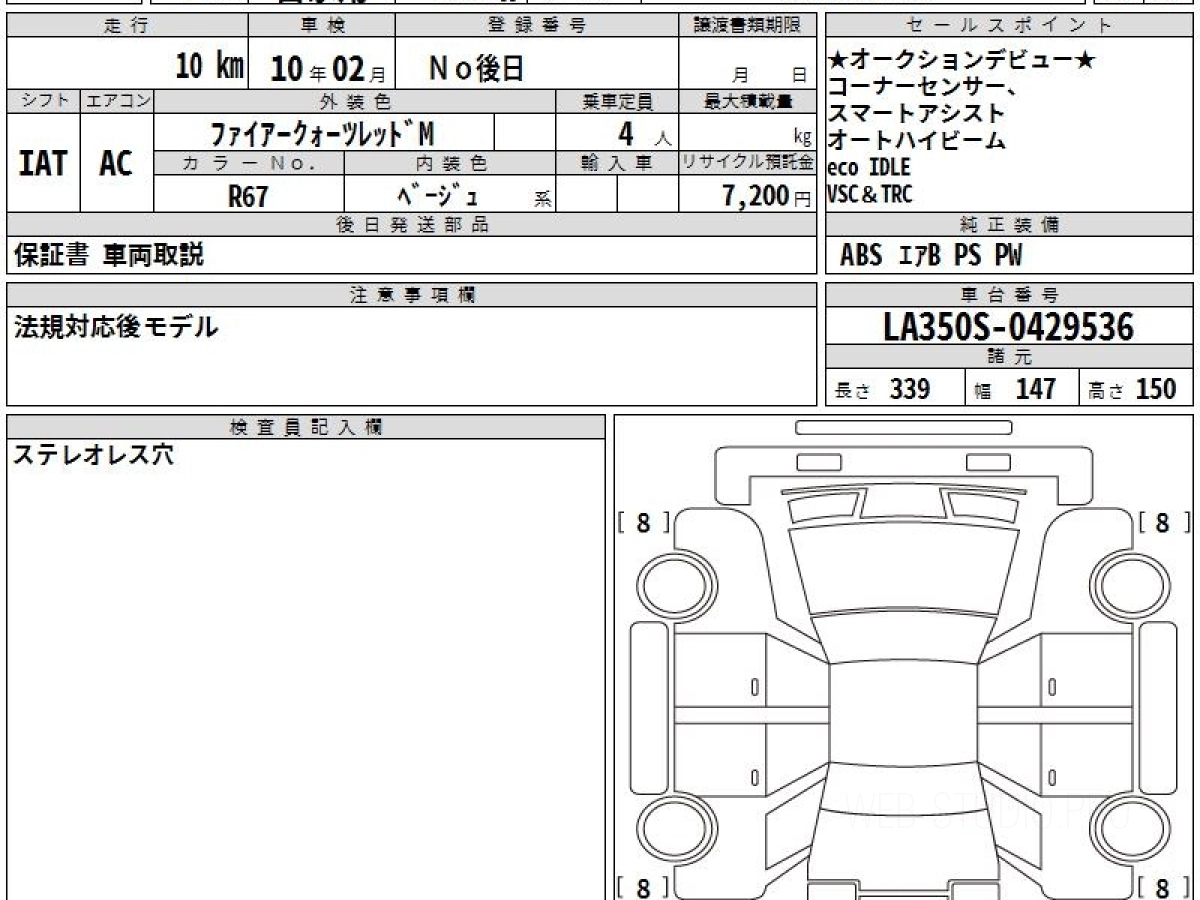The width and height of the screenshot is (1200, 900).
Task: Select the カラーNo. label
Action: tap(249, 163)
